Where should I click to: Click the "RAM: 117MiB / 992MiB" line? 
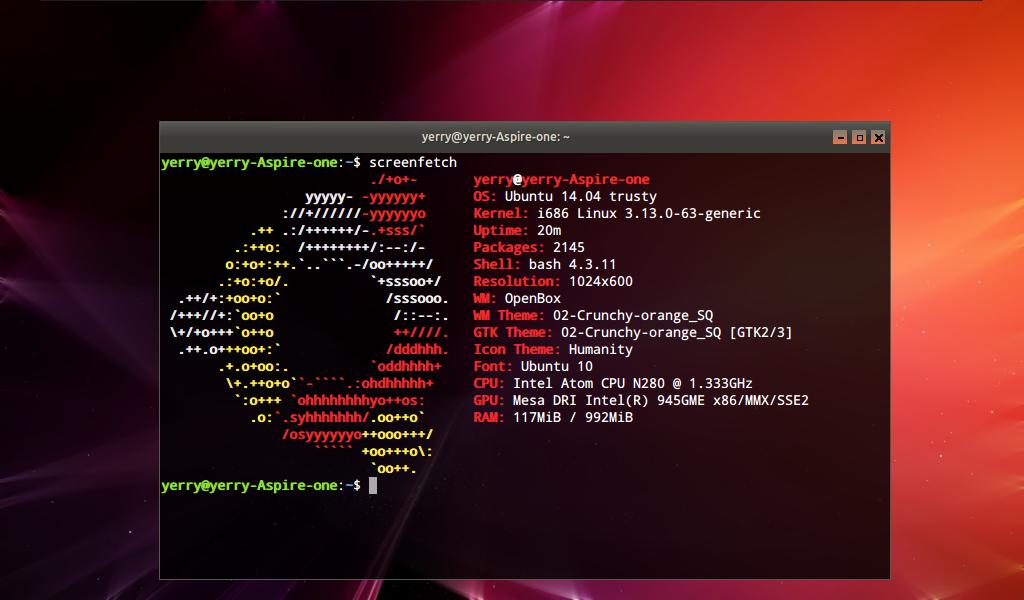point(553,417)
